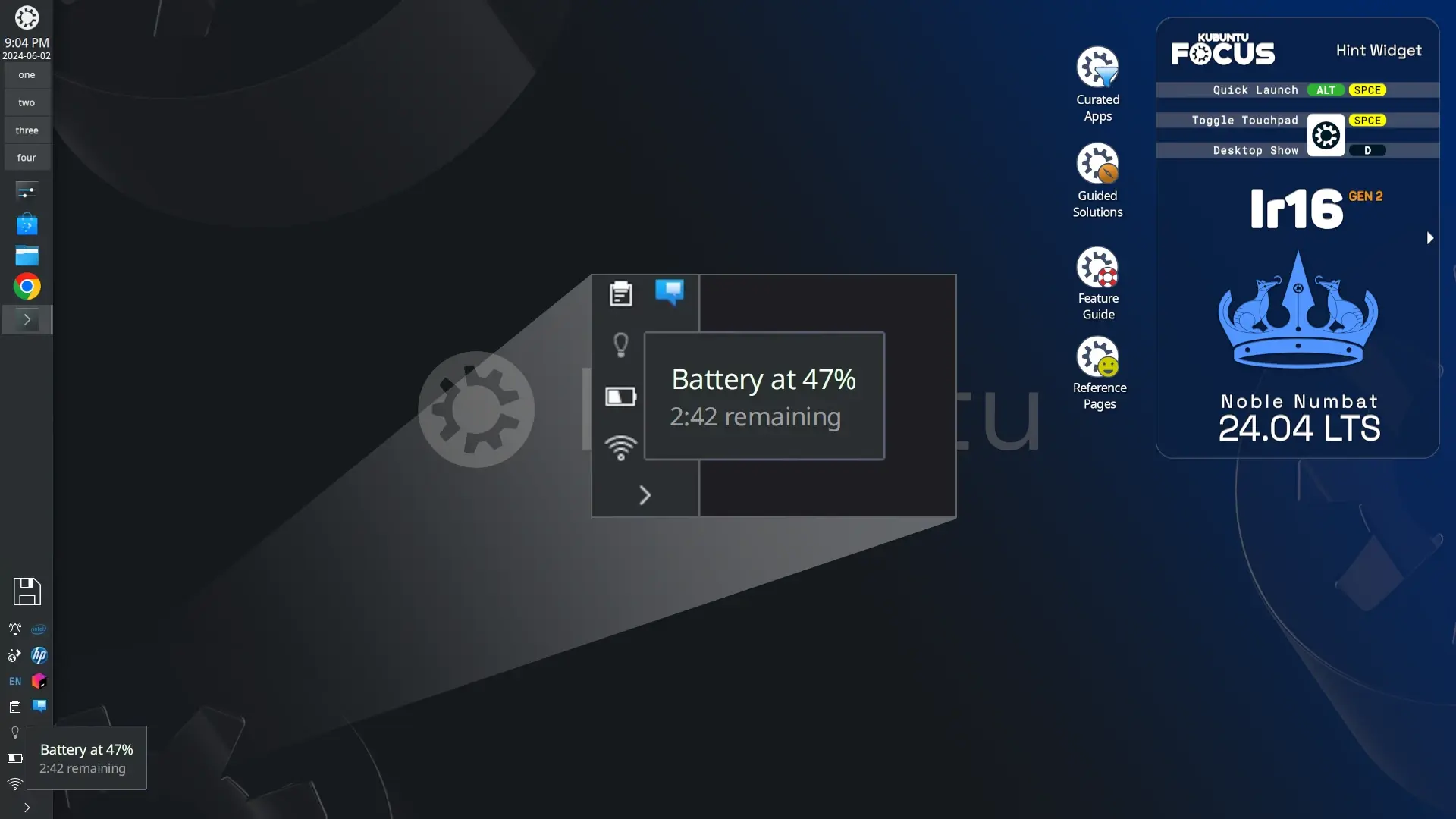Click the Kubuntu Focus logo in widget
The height and width of the screenshot is (819, 1456).
(1222, 49)
